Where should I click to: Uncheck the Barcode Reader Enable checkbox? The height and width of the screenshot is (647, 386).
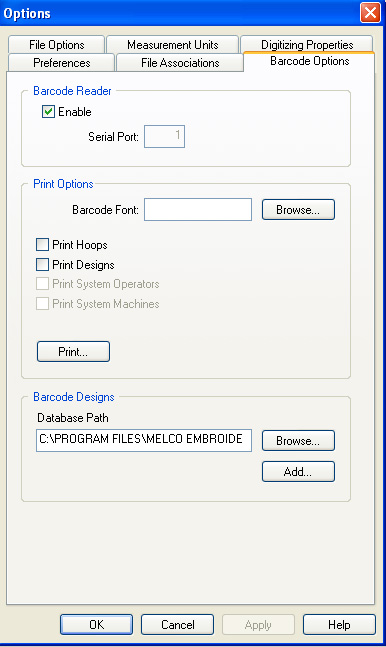pos(48,111)
